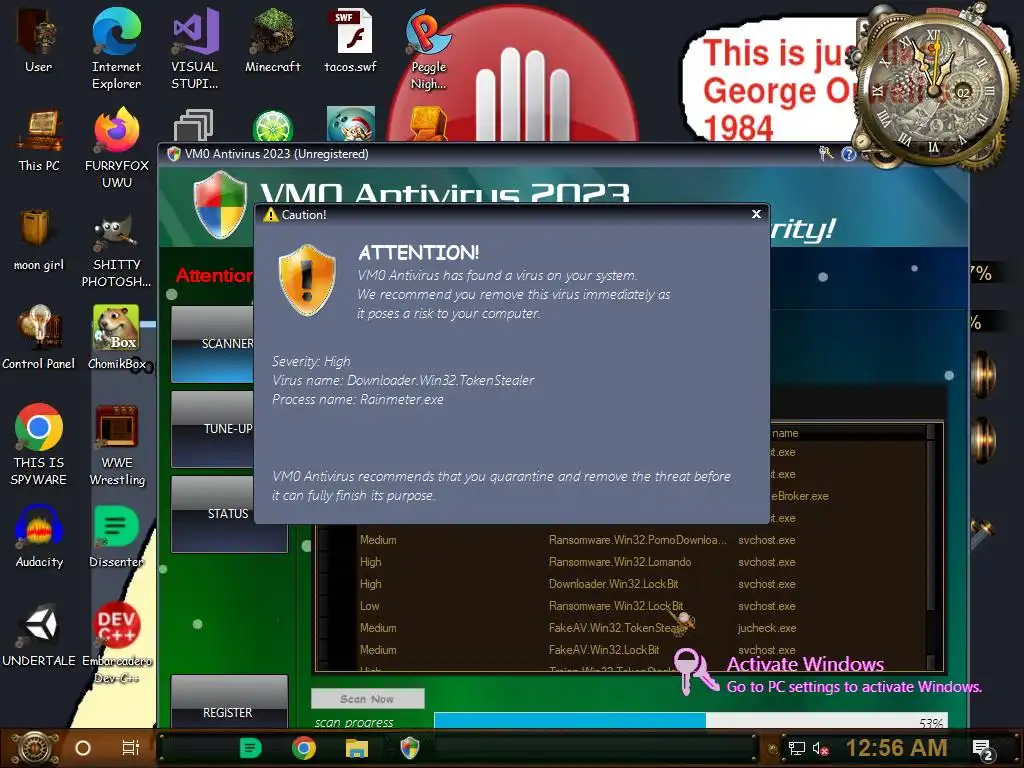Launch Internet Explorer desktop shortcut
1024x768 pixels.
coord(116,48)
